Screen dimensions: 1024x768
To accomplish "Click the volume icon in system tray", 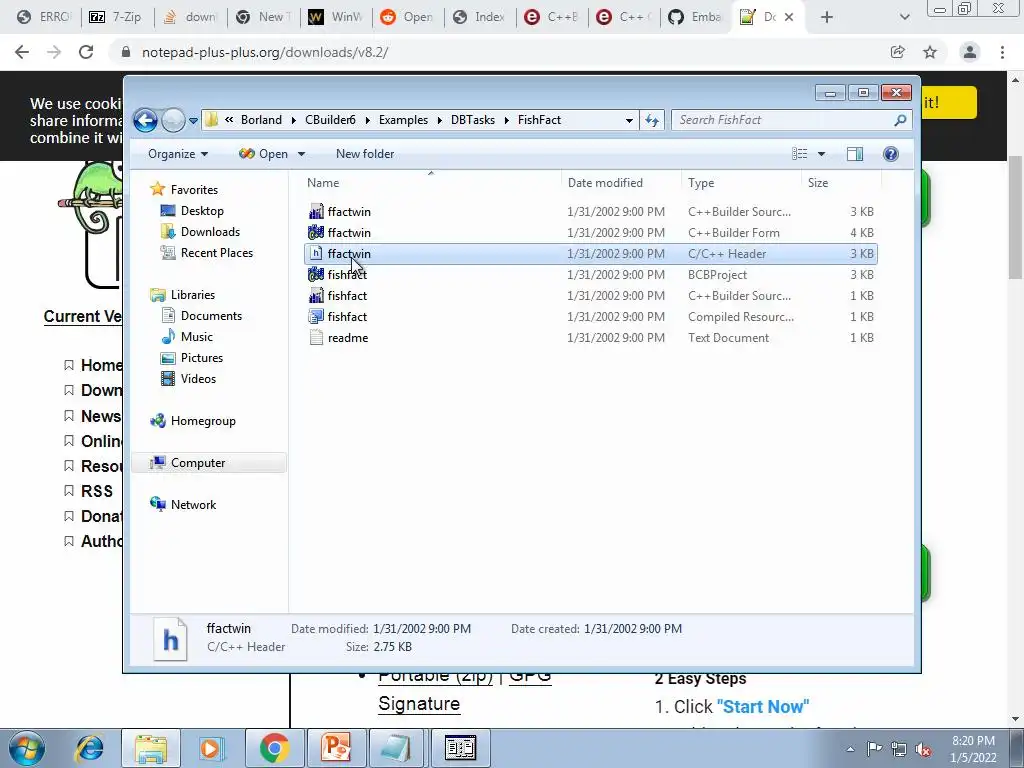I will 923,749.
